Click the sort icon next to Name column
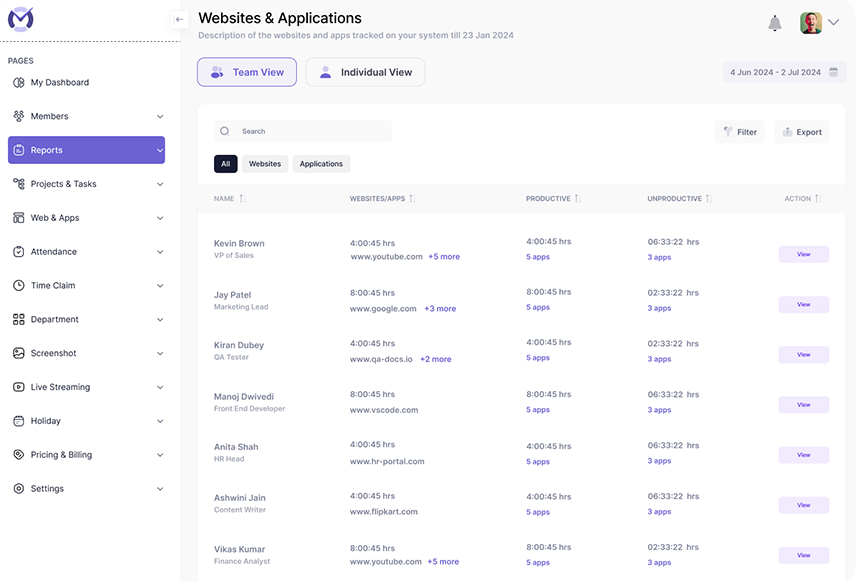Image resolution: width=856 pixels, height=583 pixels. pos(242,199)
